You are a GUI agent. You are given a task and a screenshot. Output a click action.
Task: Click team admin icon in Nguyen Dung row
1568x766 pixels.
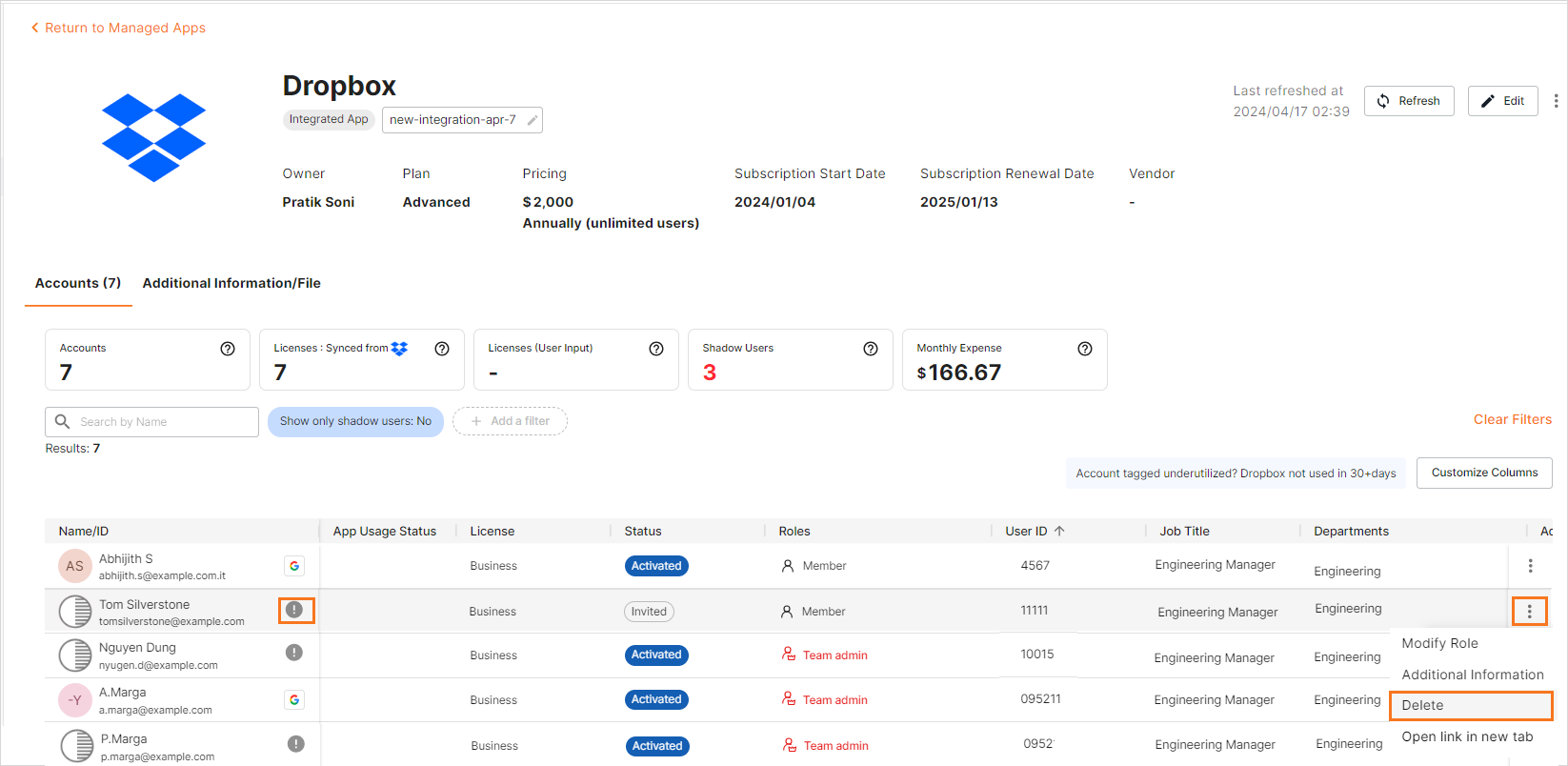tap(789, 655)
